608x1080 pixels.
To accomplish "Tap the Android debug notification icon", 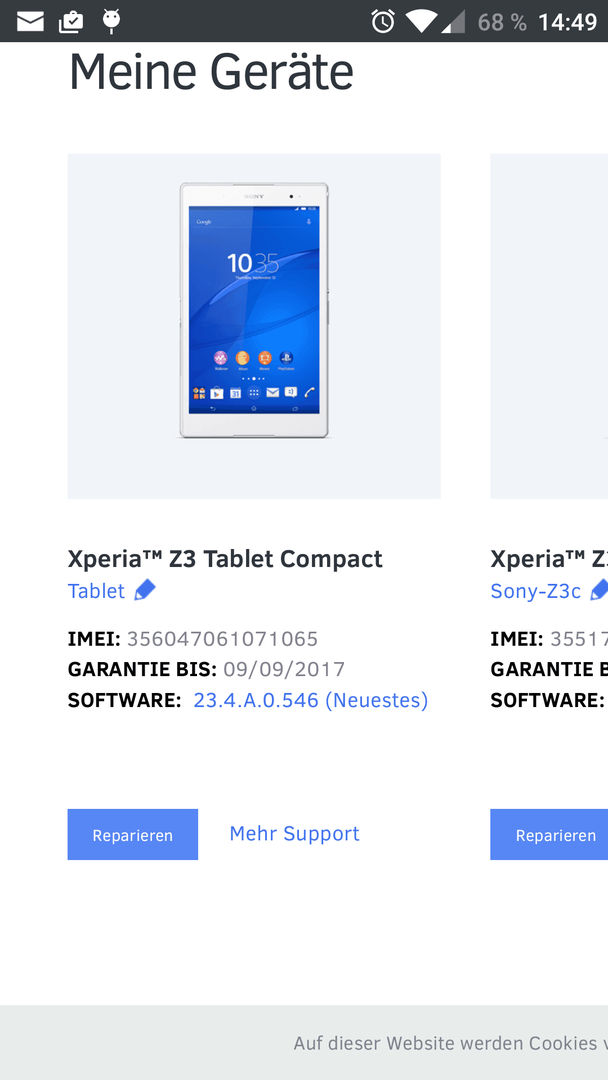I will 111,21.
